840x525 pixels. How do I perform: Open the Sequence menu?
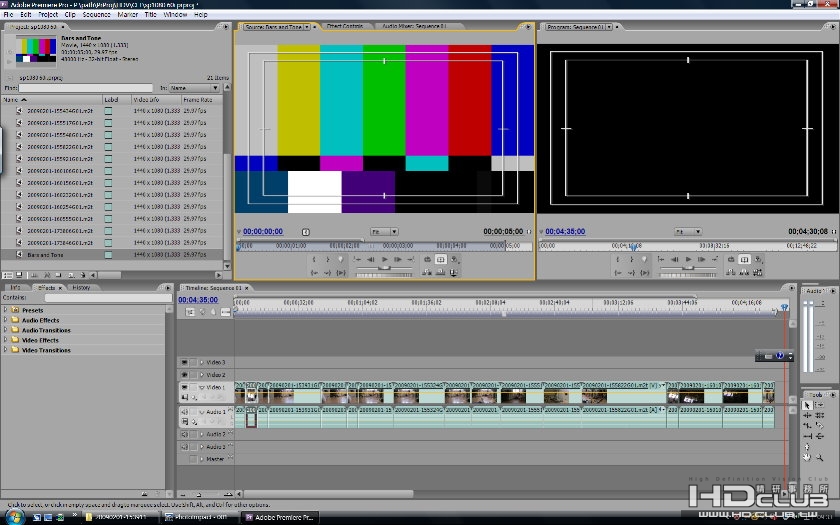96,14
